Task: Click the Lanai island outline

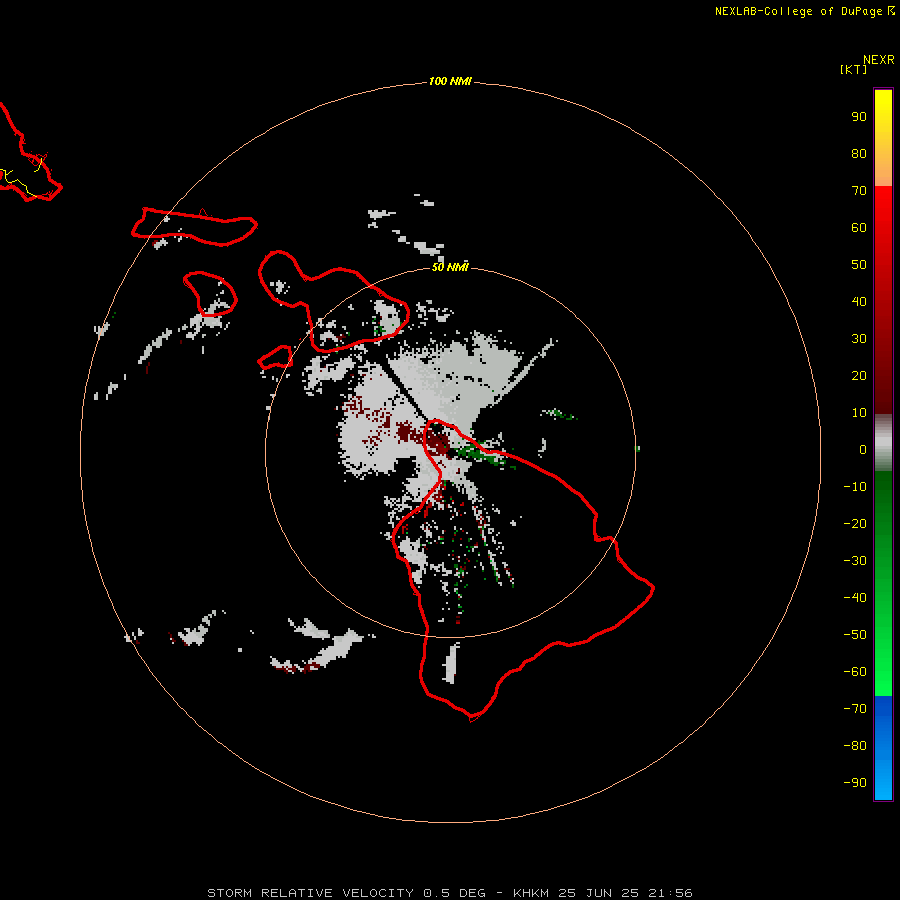Action: tap(210, 294)
